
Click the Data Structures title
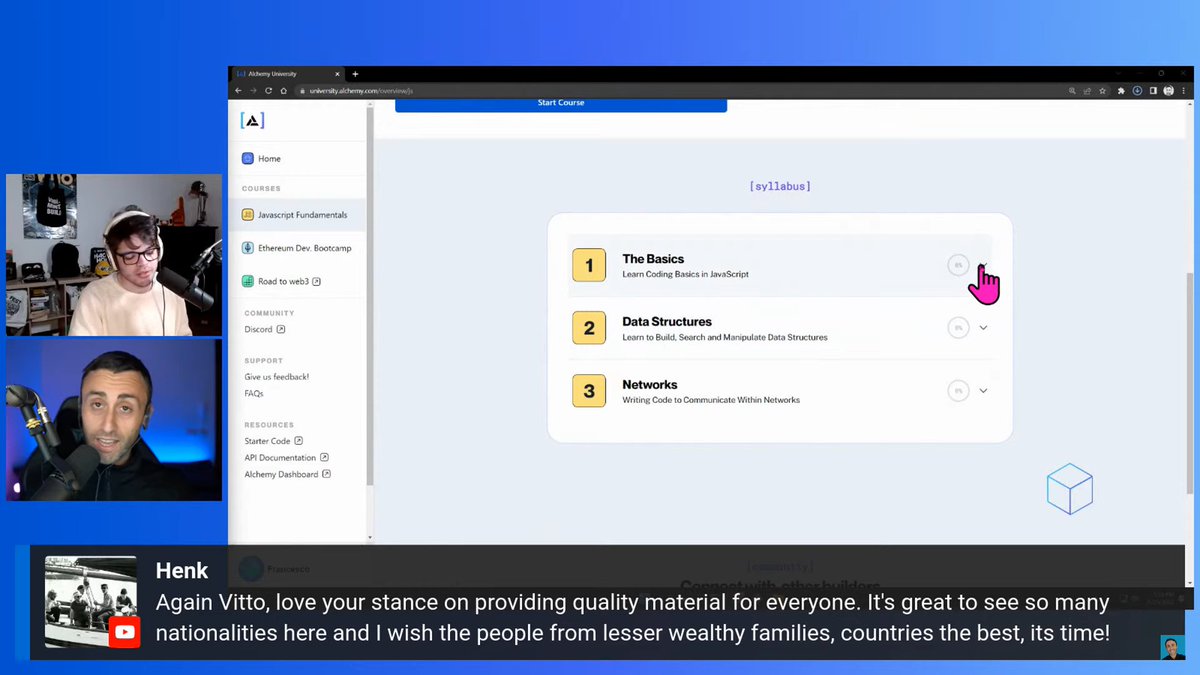pos(667,322)
